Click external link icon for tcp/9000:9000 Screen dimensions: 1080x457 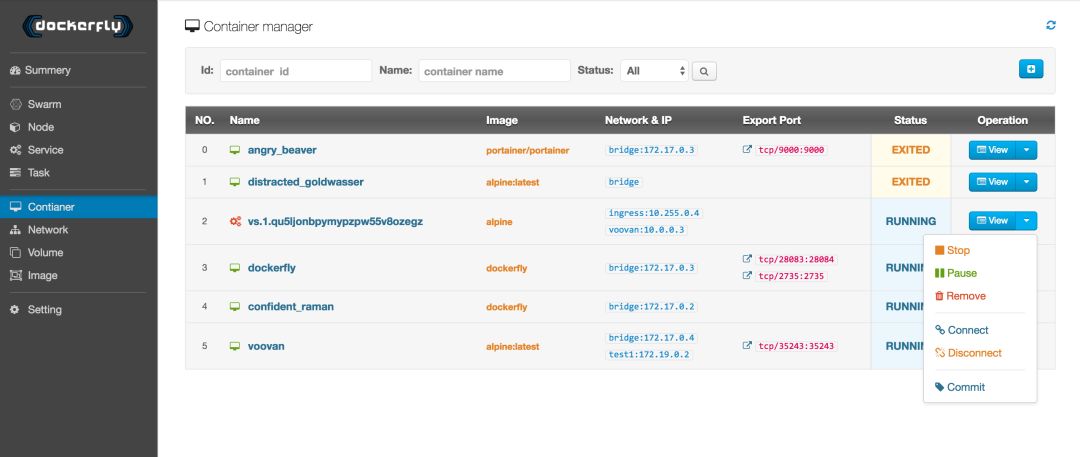pyautogui.click(x=748, y=150)
